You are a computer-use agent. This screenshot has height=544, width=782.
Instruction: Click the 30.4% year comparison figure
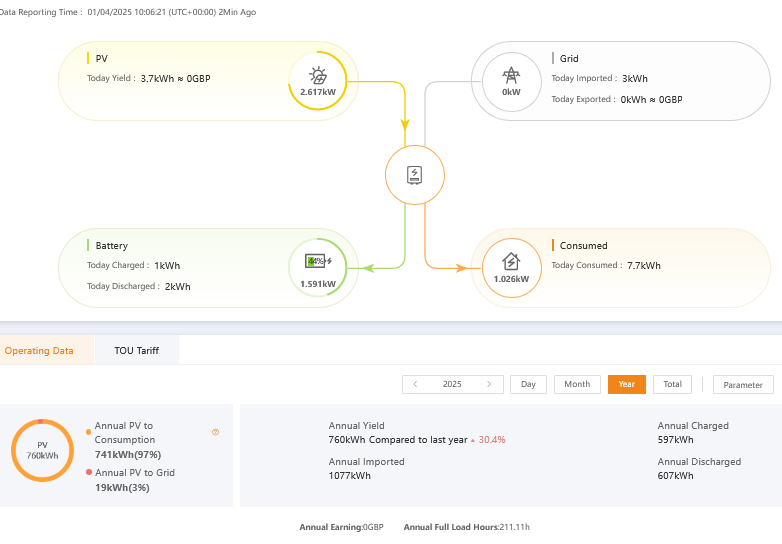pos(492,440)
